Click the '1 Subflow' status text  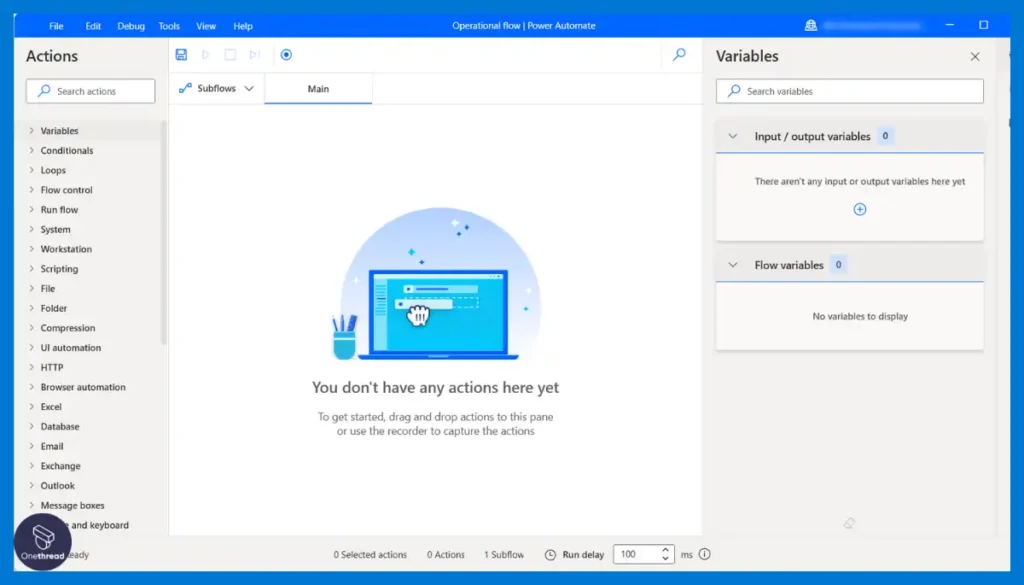tap(504, 555)
